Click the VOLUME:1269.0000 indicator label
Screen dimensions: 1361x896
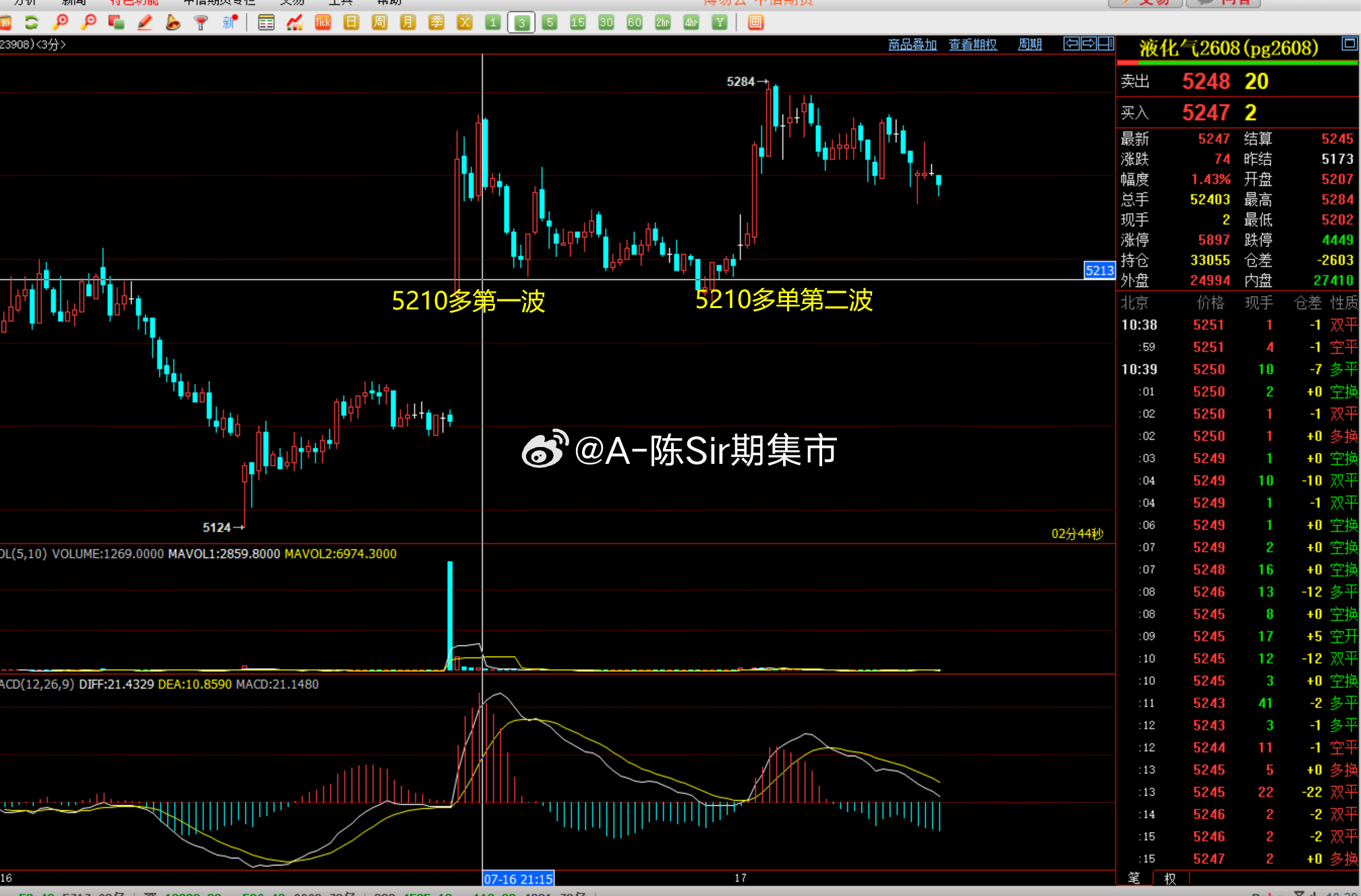[x=108, y=554]
